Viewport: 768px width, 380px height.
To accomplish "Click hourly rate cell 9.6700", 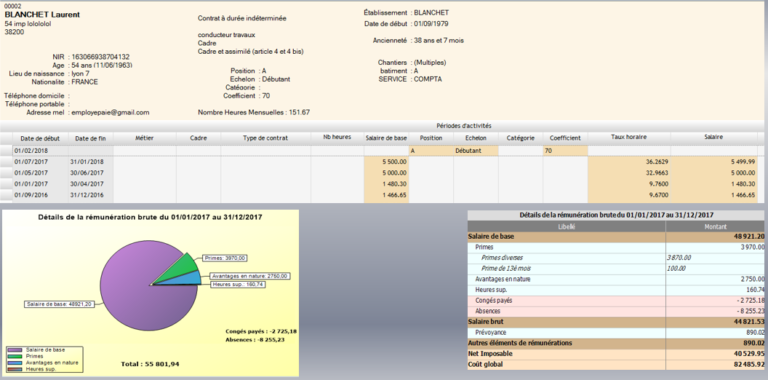I will click(x=629, y=195).
